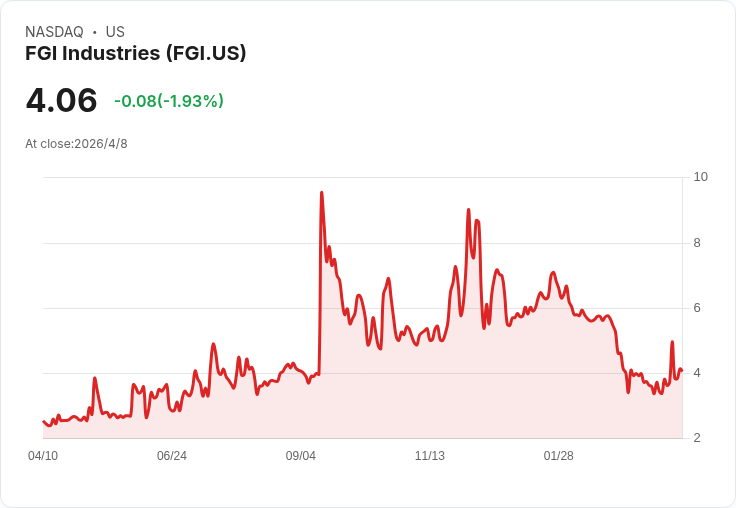Screen dimensions: 736x508
Task: Click the FGI Industries (FGI.US) title
Action: click(135, 54)
